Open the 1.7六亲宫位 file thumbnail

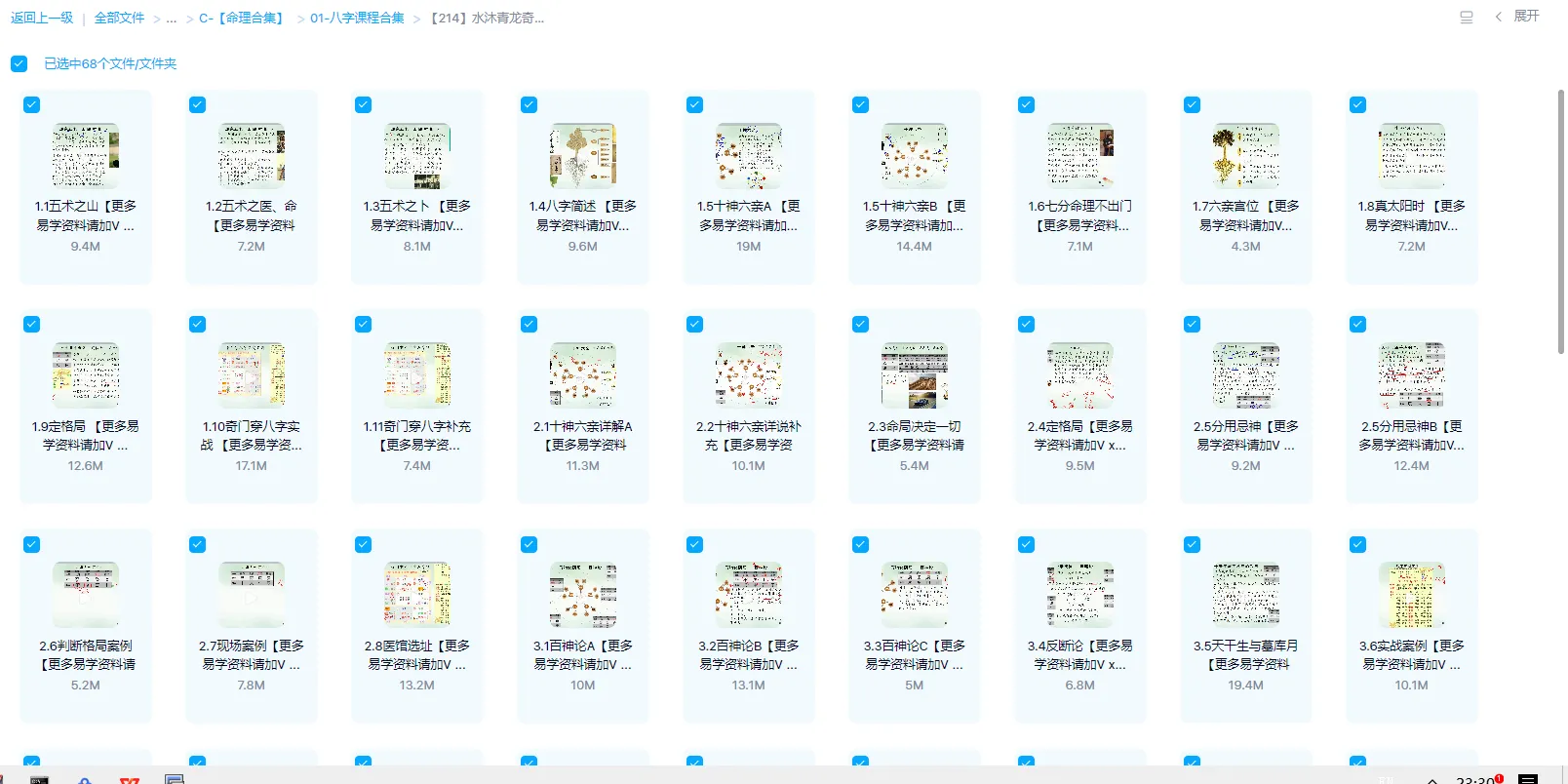(x=1245, y=155)
